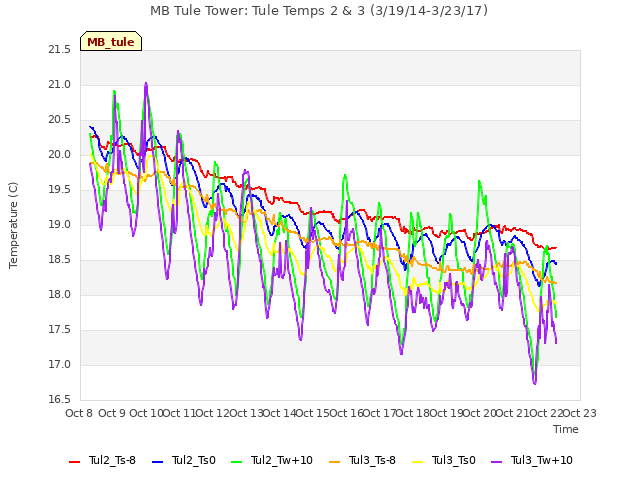The image size is (640, 480).
Task: Click the Oct 13 x-axis tick label
Action: [247, 413]
